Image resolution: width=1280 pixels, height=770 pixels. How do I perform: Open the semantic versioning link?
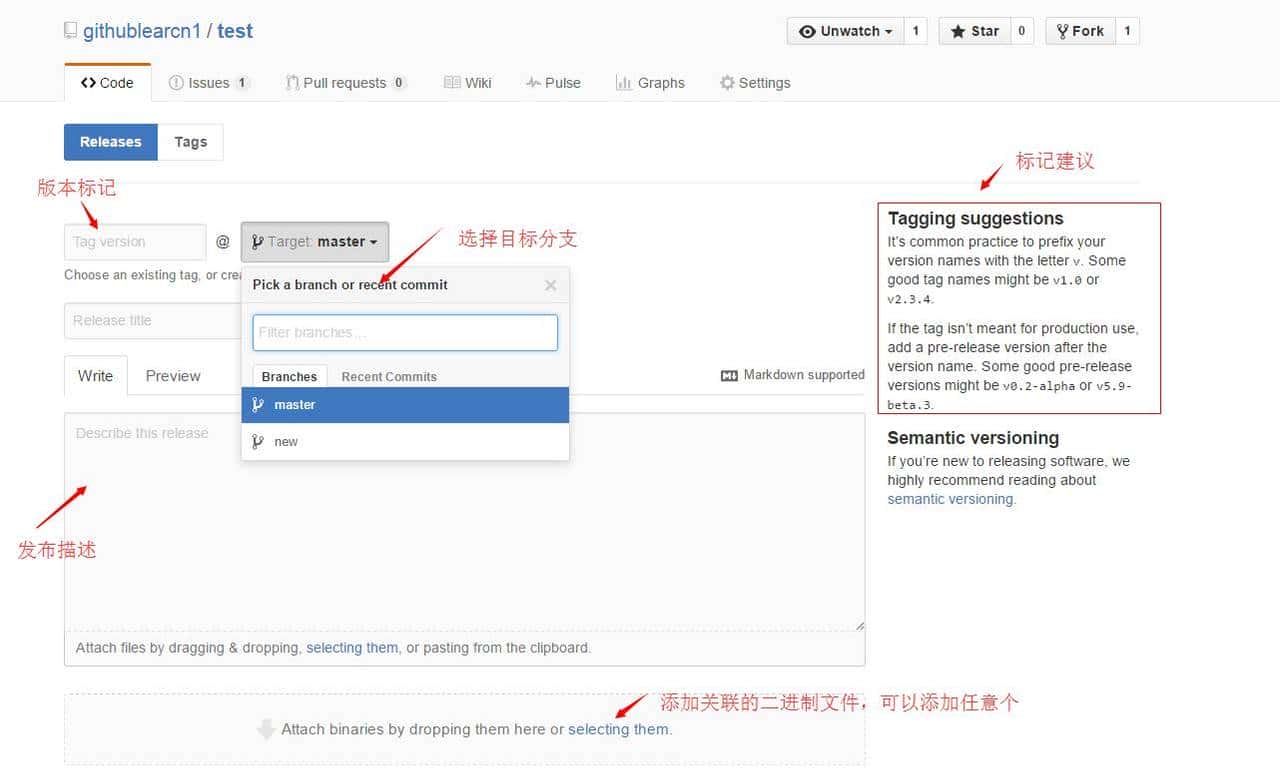(x=950, y=499)
